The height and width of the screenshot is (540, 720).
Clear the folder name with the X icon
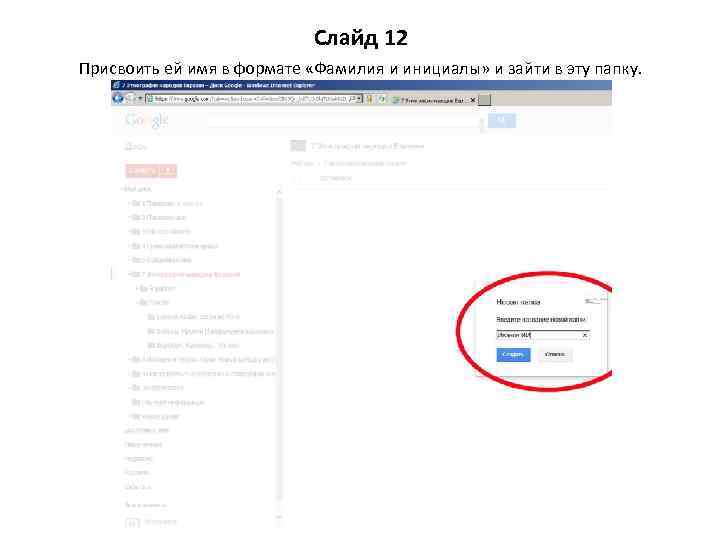point(585,335)
